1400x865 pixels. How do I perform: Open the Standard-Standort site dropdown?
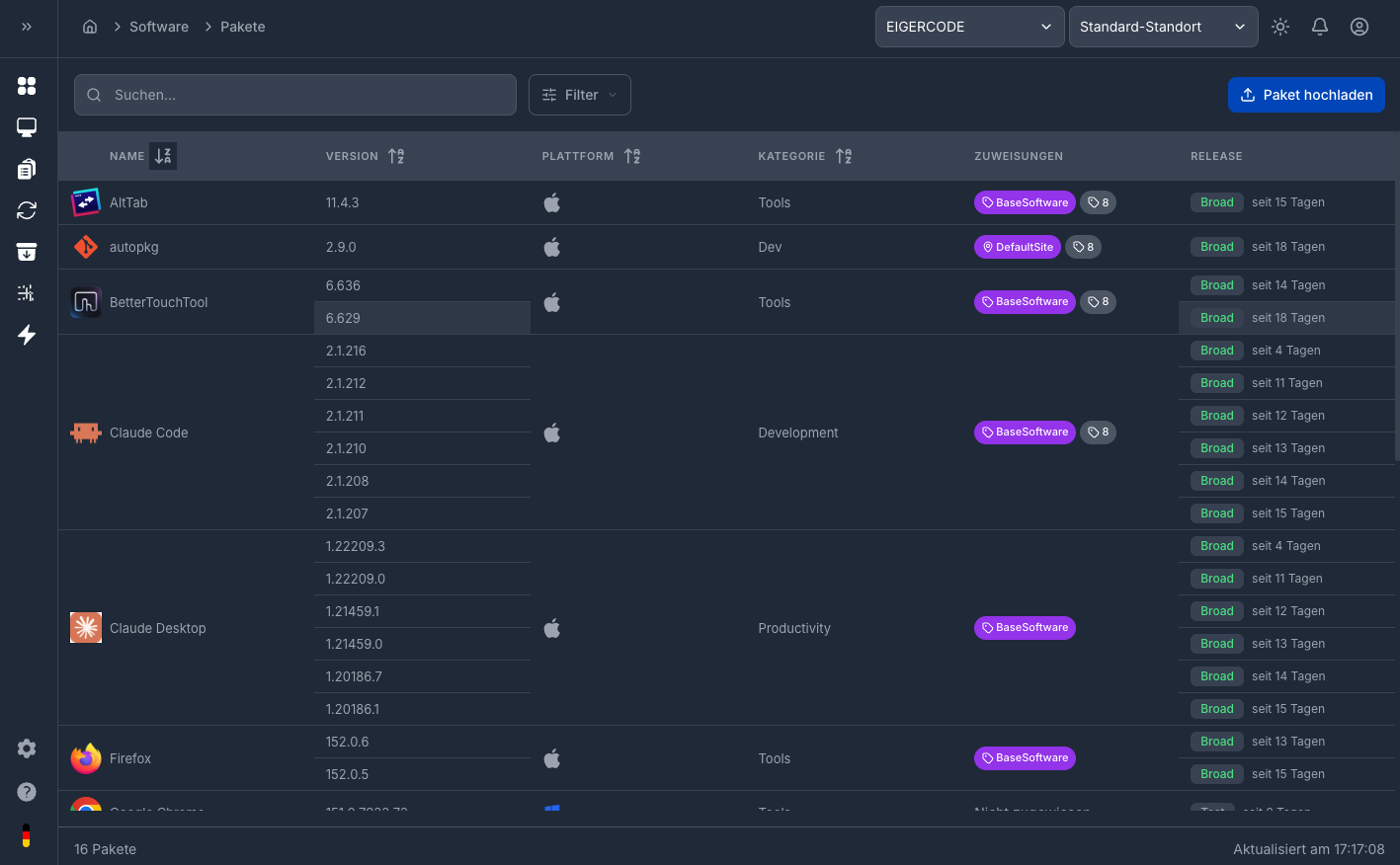(x=1164, y=27)
